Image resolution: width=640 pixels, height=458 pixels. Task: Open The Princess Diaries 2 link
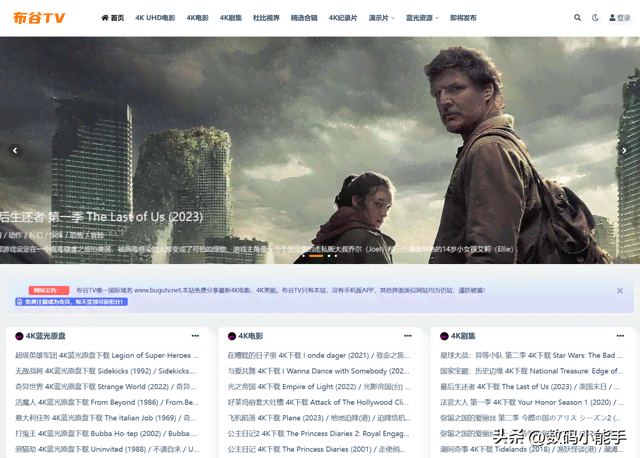coord(318,434)
